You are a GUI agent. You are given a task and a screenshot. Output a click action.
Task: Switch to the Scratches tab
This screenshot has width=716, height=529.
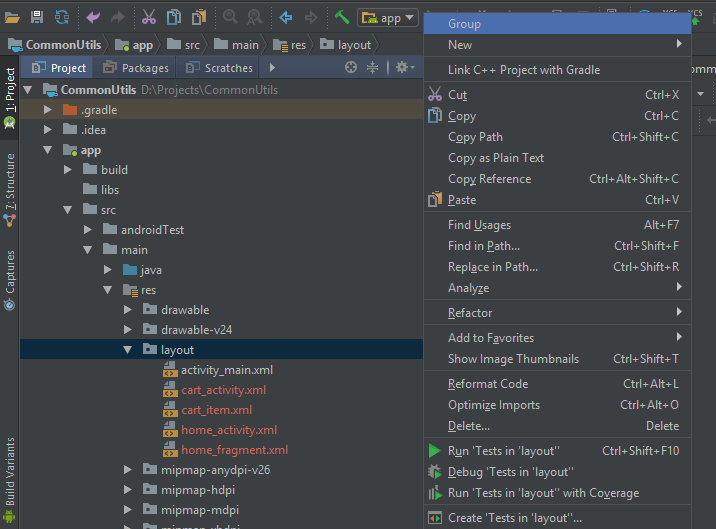(x=219, y=68)
